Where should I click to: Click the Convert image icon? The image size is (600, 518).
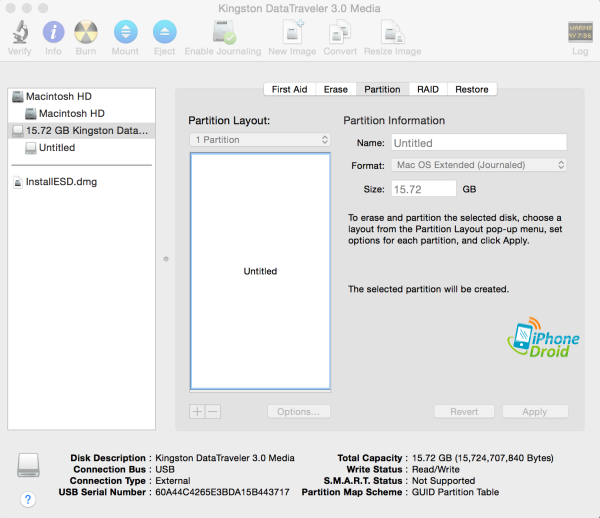coord(340,32)
